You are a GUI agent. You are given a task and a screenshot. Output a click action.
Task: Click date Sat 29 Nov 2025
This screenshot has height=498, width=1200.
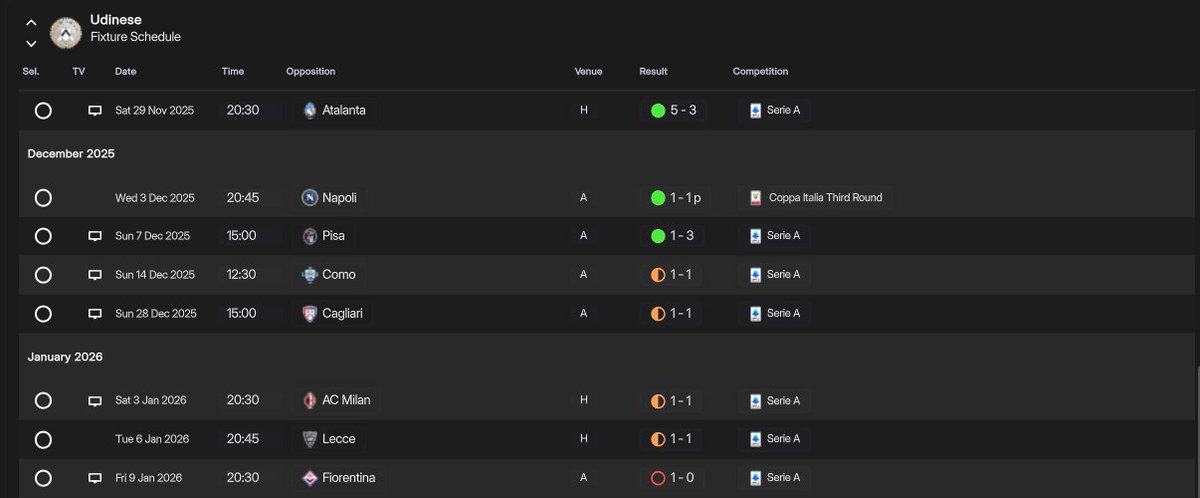(155, 110)
